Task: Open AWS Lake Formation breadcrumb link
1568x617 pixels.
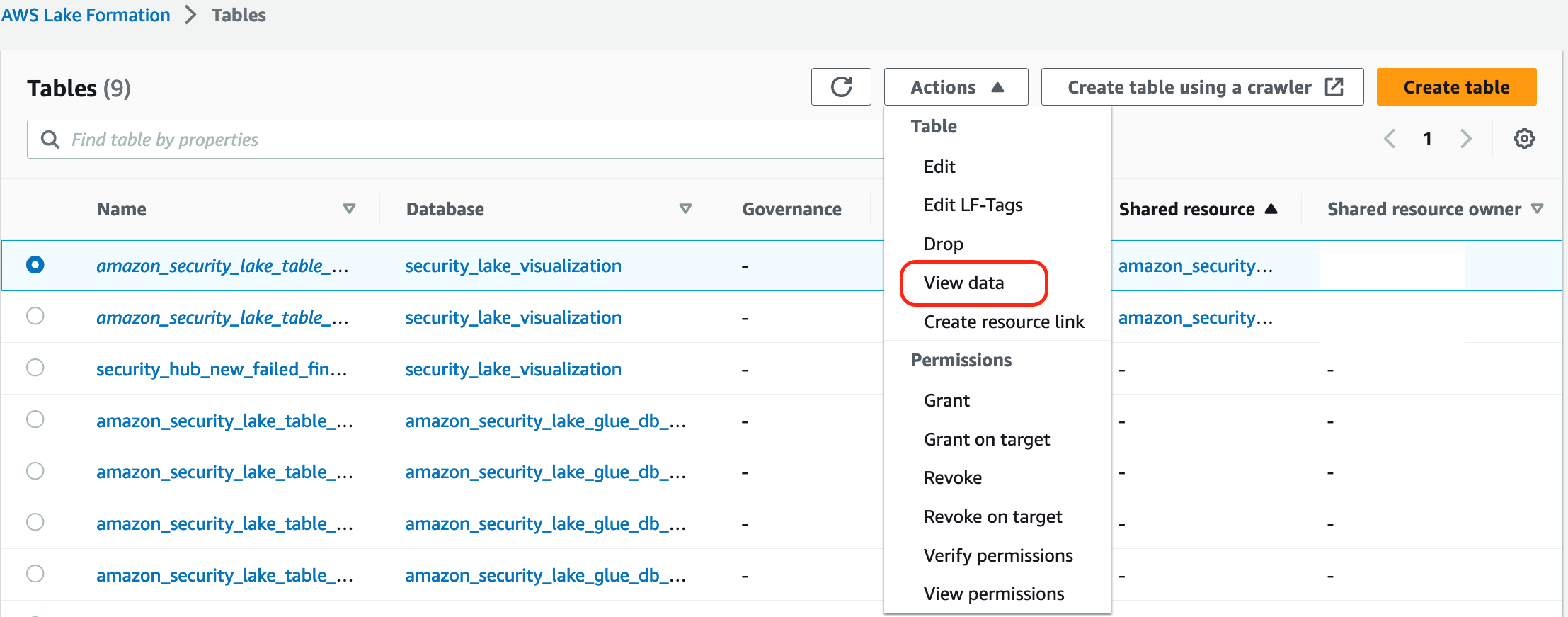Action: coord(86,15)
